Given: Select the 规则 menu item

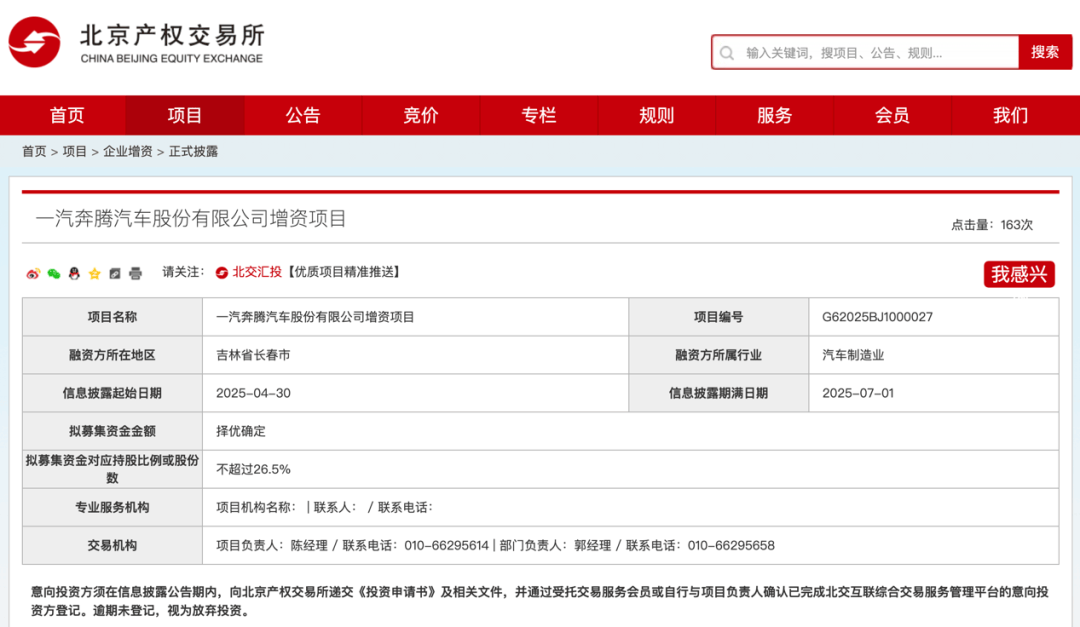Looking at the screenshot, I should click(x=656, y=115).
